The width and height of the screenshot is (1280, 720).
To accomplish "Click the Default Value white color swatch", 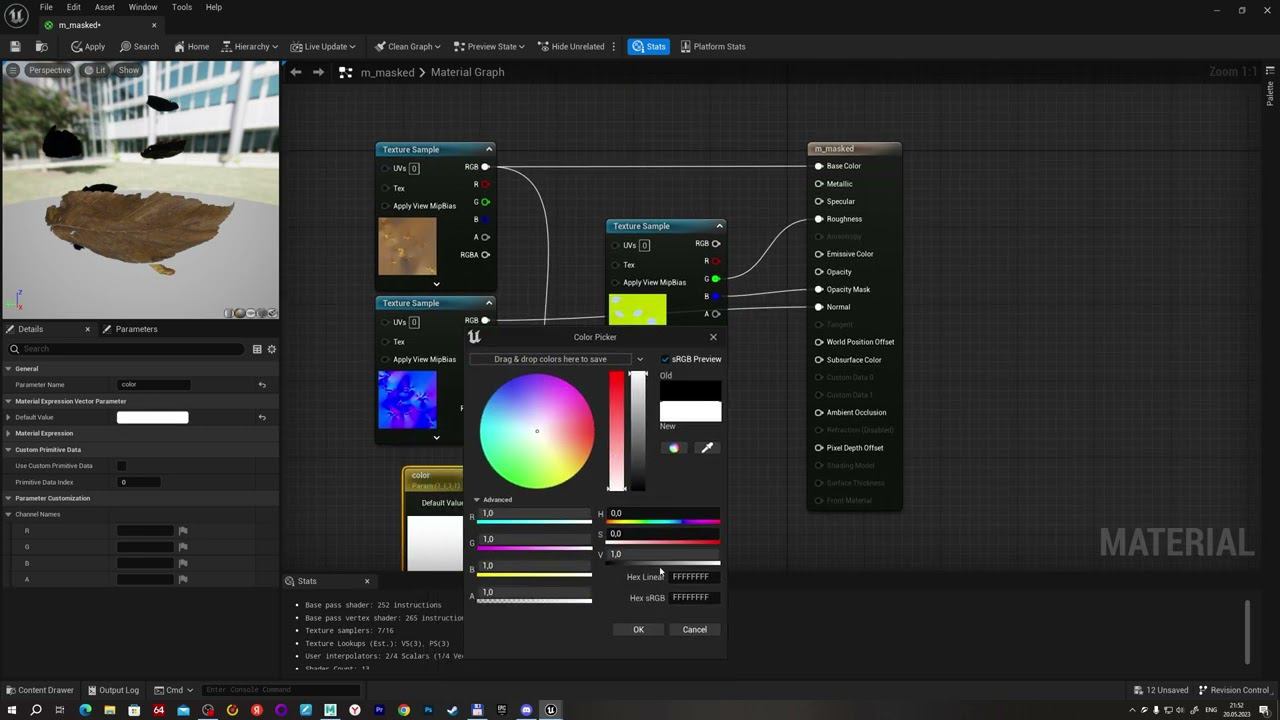I will click(152, 417).
